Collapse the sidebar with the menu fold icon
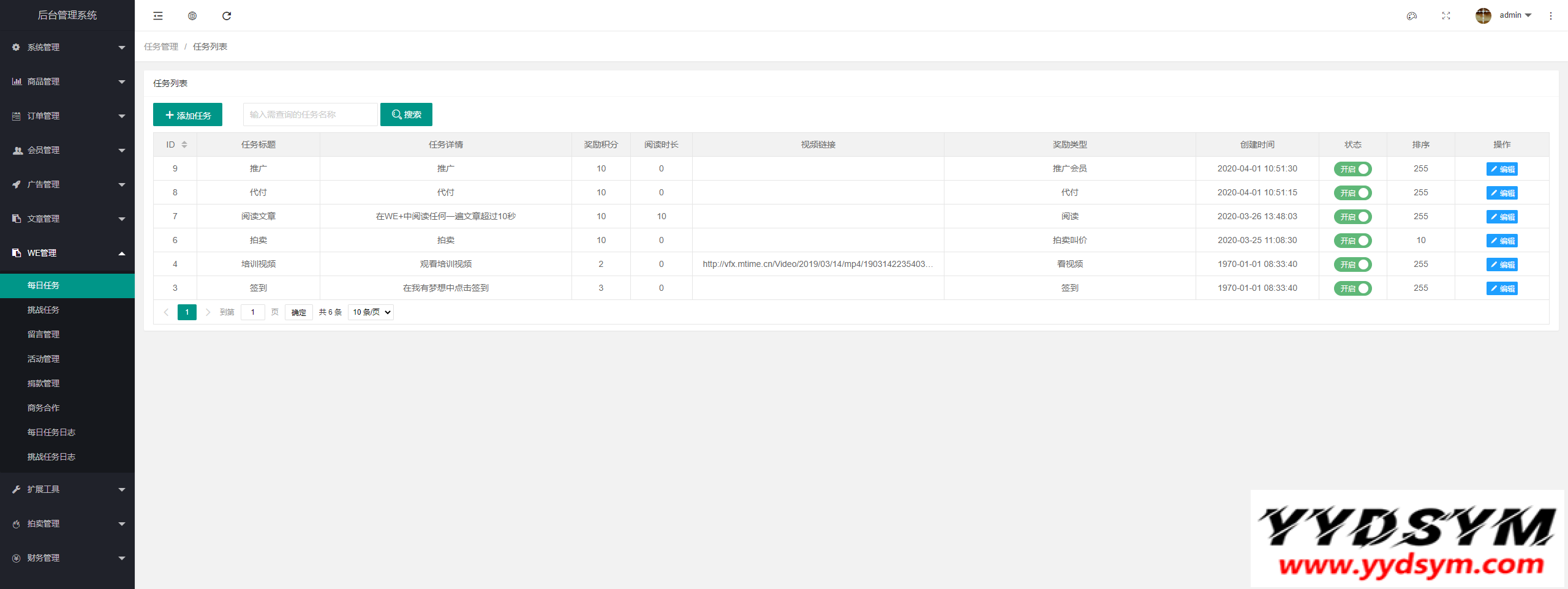Screen dimensions: 1568x589 click(x=158, y=16)
